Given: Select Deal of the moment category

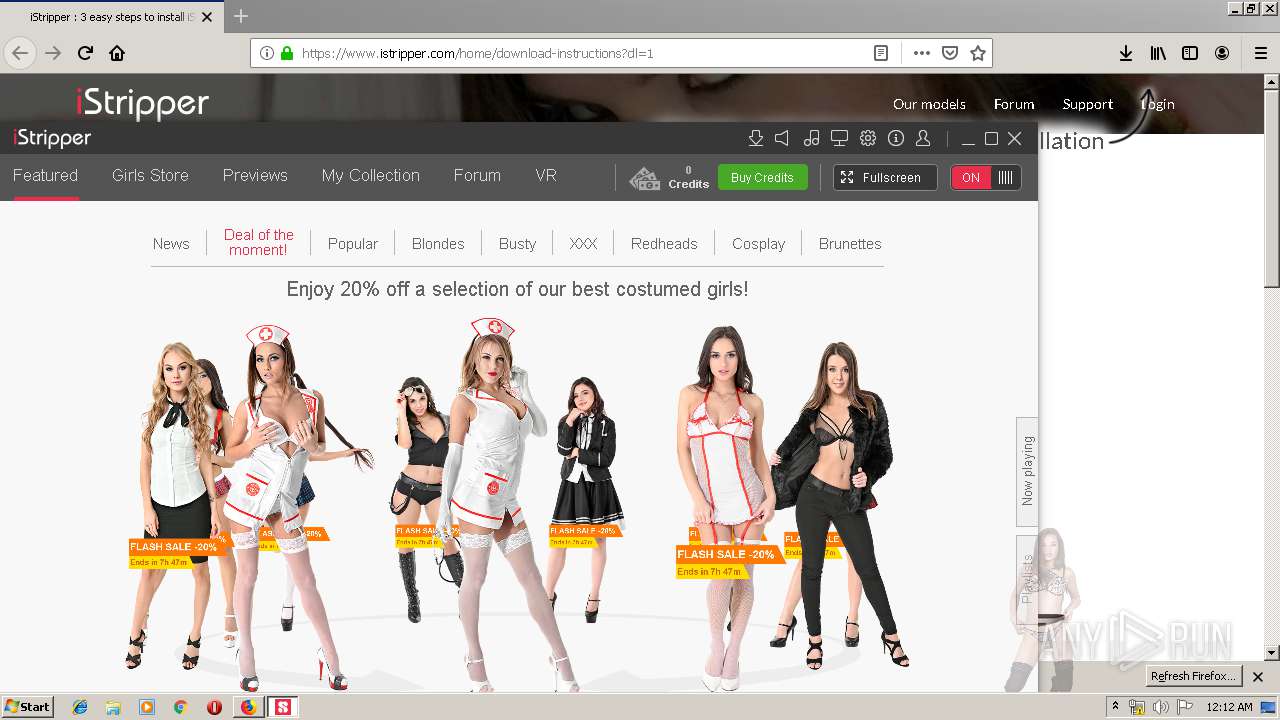Looking at the screenshot, I should (259, 242).
